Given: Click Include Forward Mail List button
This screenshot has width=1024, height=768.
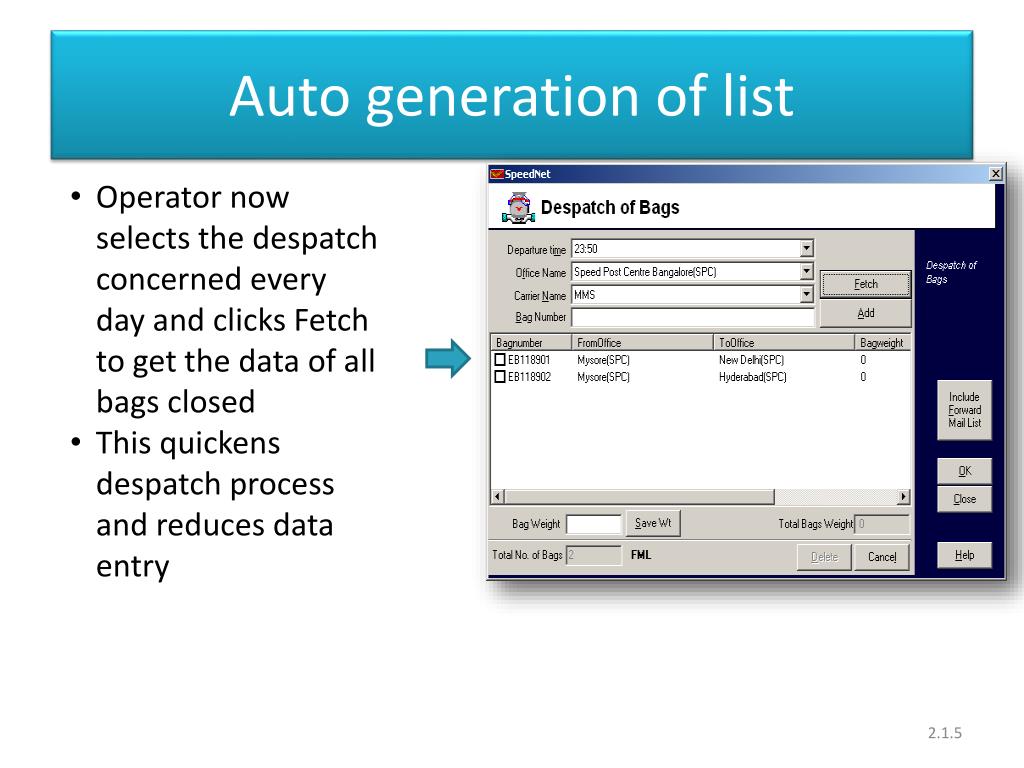Looking at the screenshot, I should coord(965,410).
